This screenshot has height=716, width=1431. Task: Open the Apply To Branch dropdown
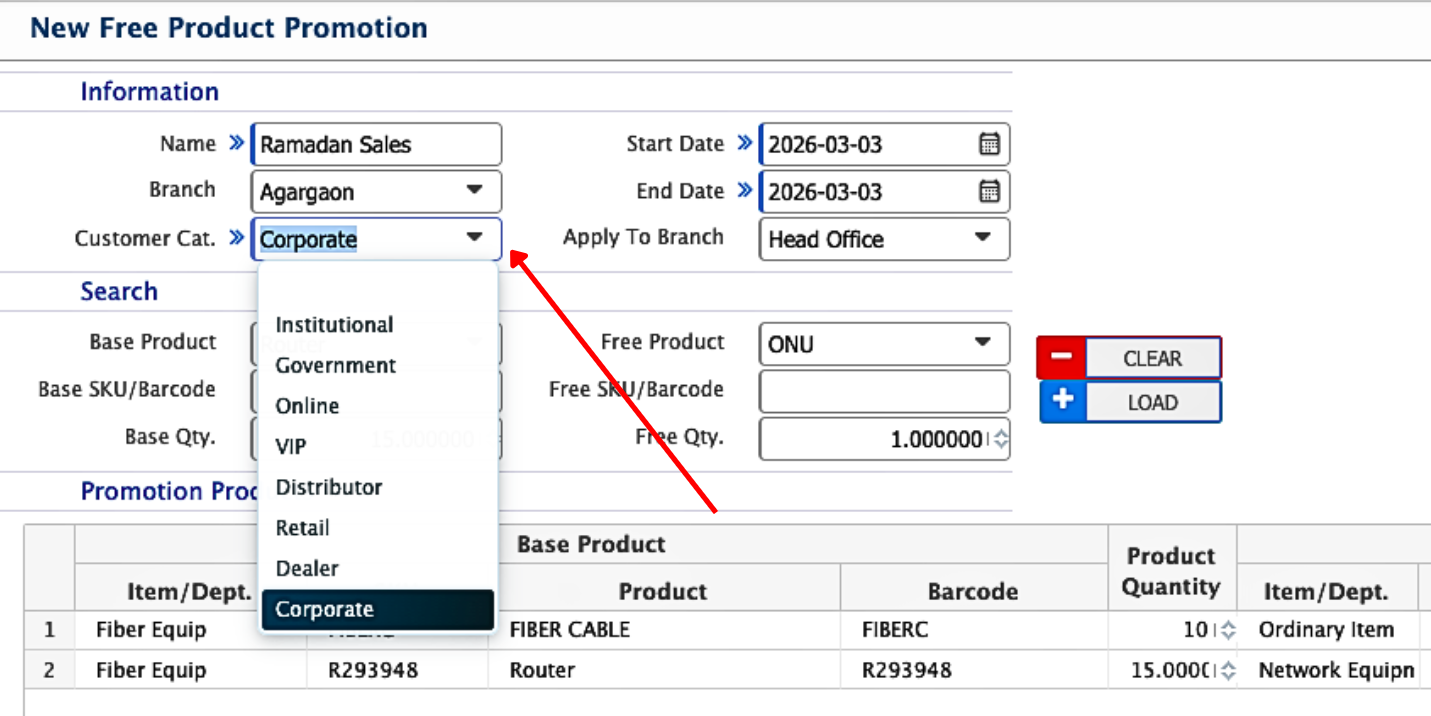(x=982, y=238)
